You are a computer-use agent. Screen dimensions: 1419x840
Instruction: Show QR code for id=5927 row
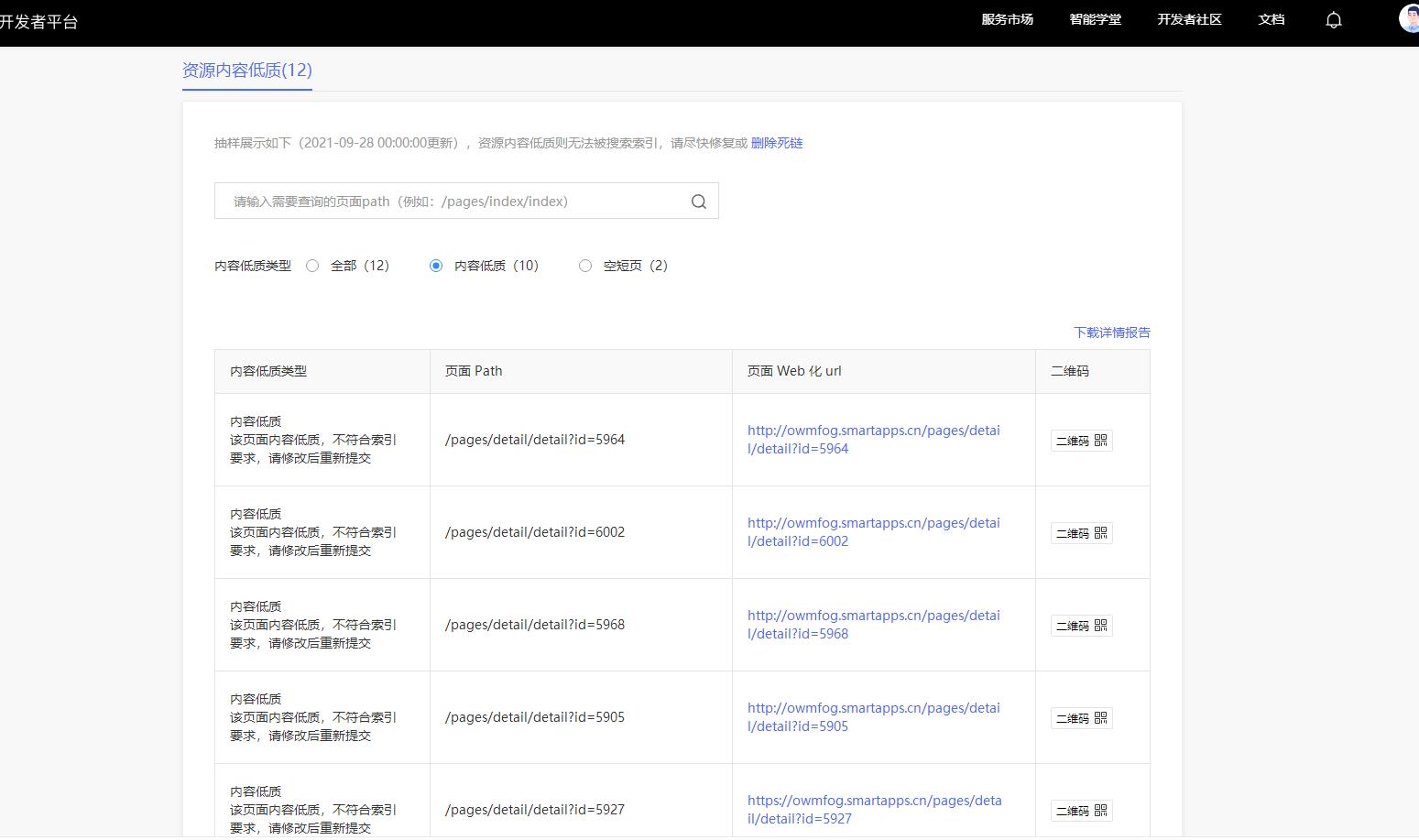pos(1081,811)
